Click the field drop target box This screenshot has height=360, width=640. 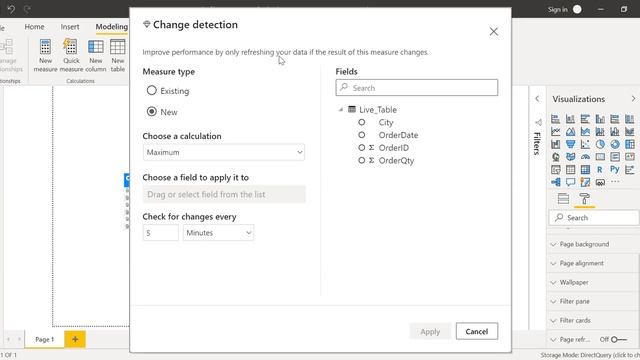[224, 194]
